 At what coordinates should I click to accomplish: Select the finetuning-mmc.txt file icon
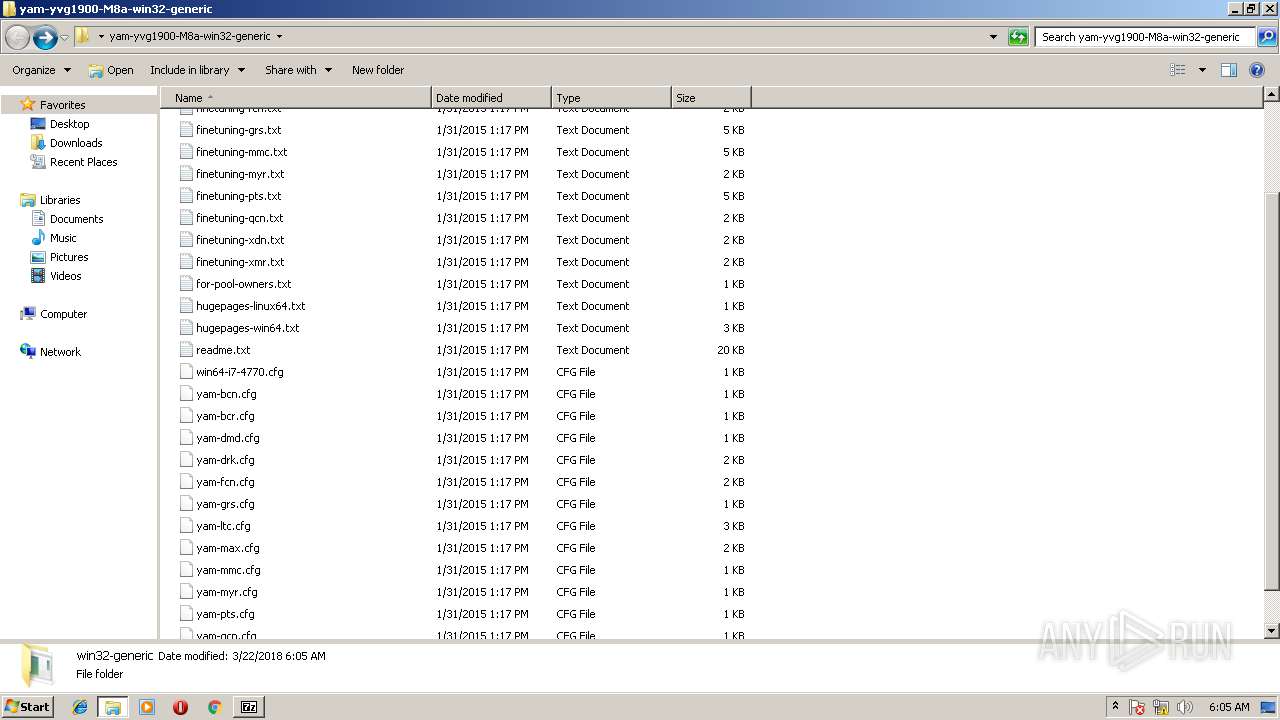[x=186, y=152]
